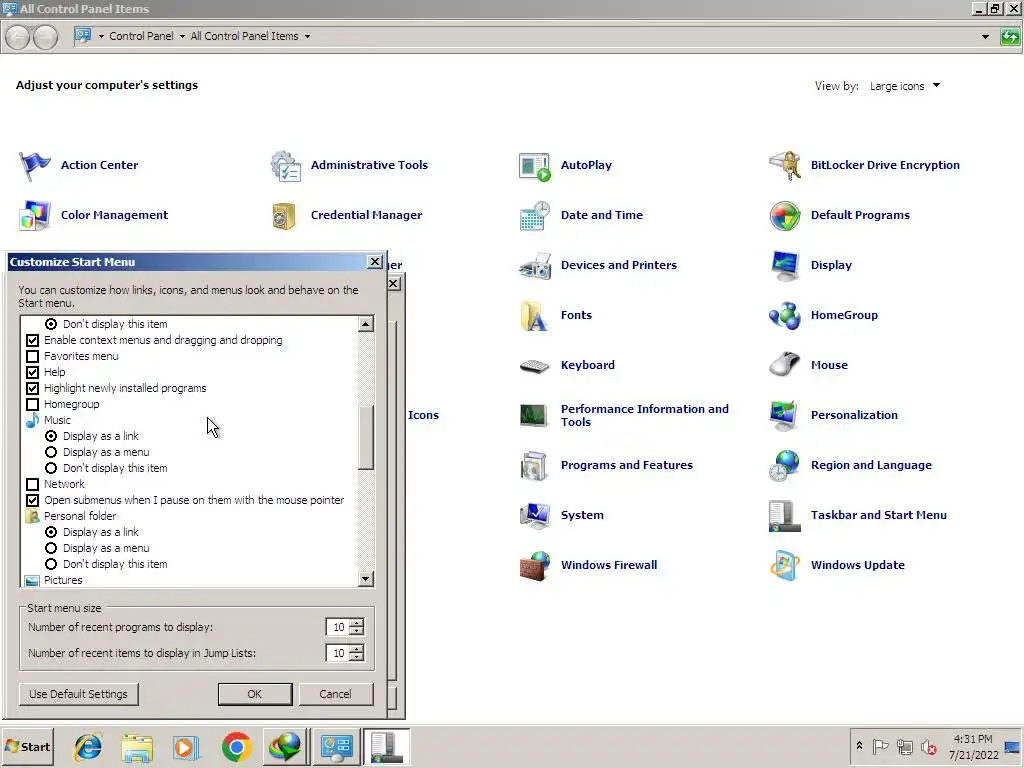The image size is (1024, 768).
Task: Open the HomeGroup icon
Action: click(785, 315)
